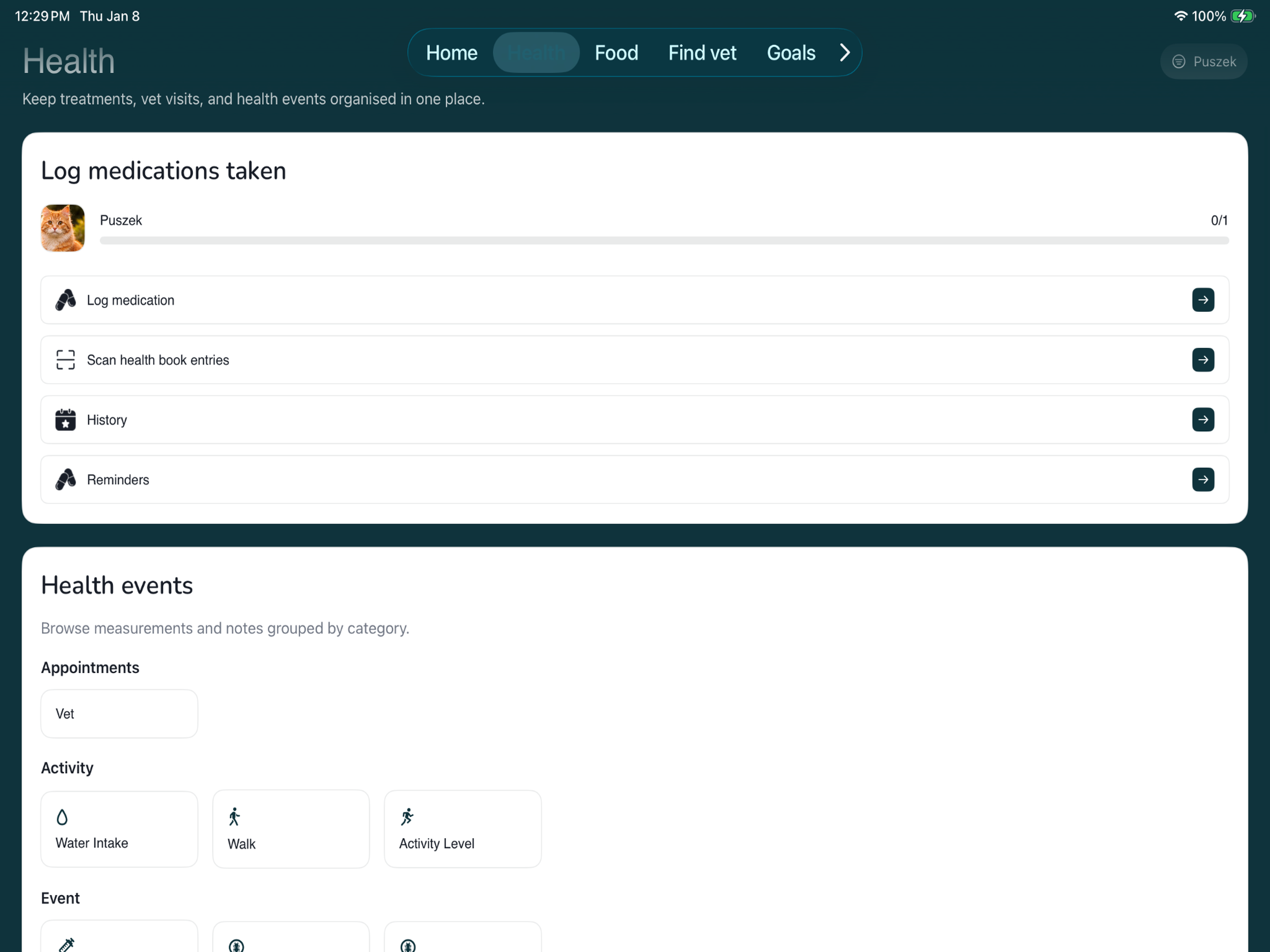The width and height of the screenshot is (1270, 952).
Task: Open the Scan health book entries row
Action: [635, 360]
